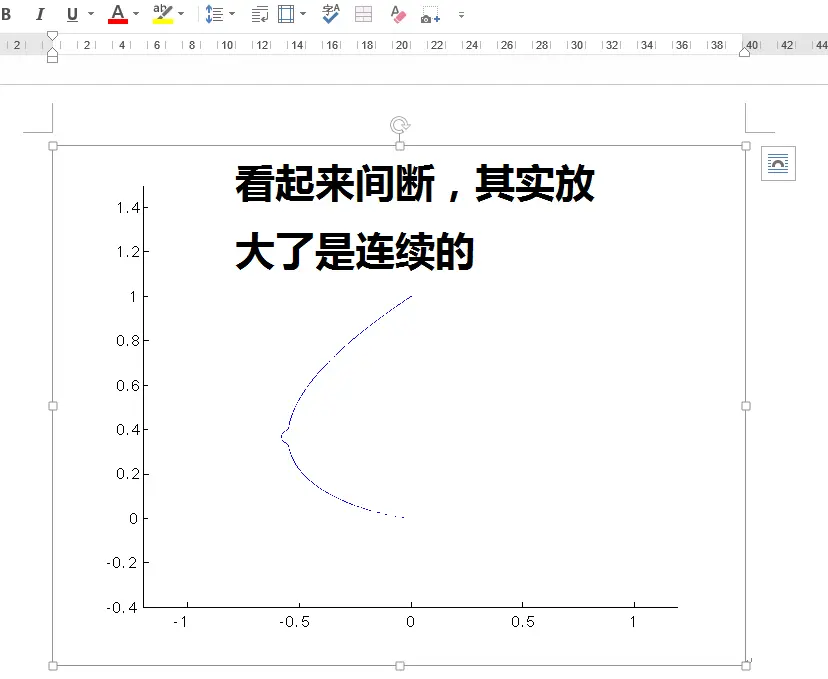Image resolution: width=828 pixels, height=679 pixels.
Task: Clear formatting with the eraser icon
Action: [398, 14]
